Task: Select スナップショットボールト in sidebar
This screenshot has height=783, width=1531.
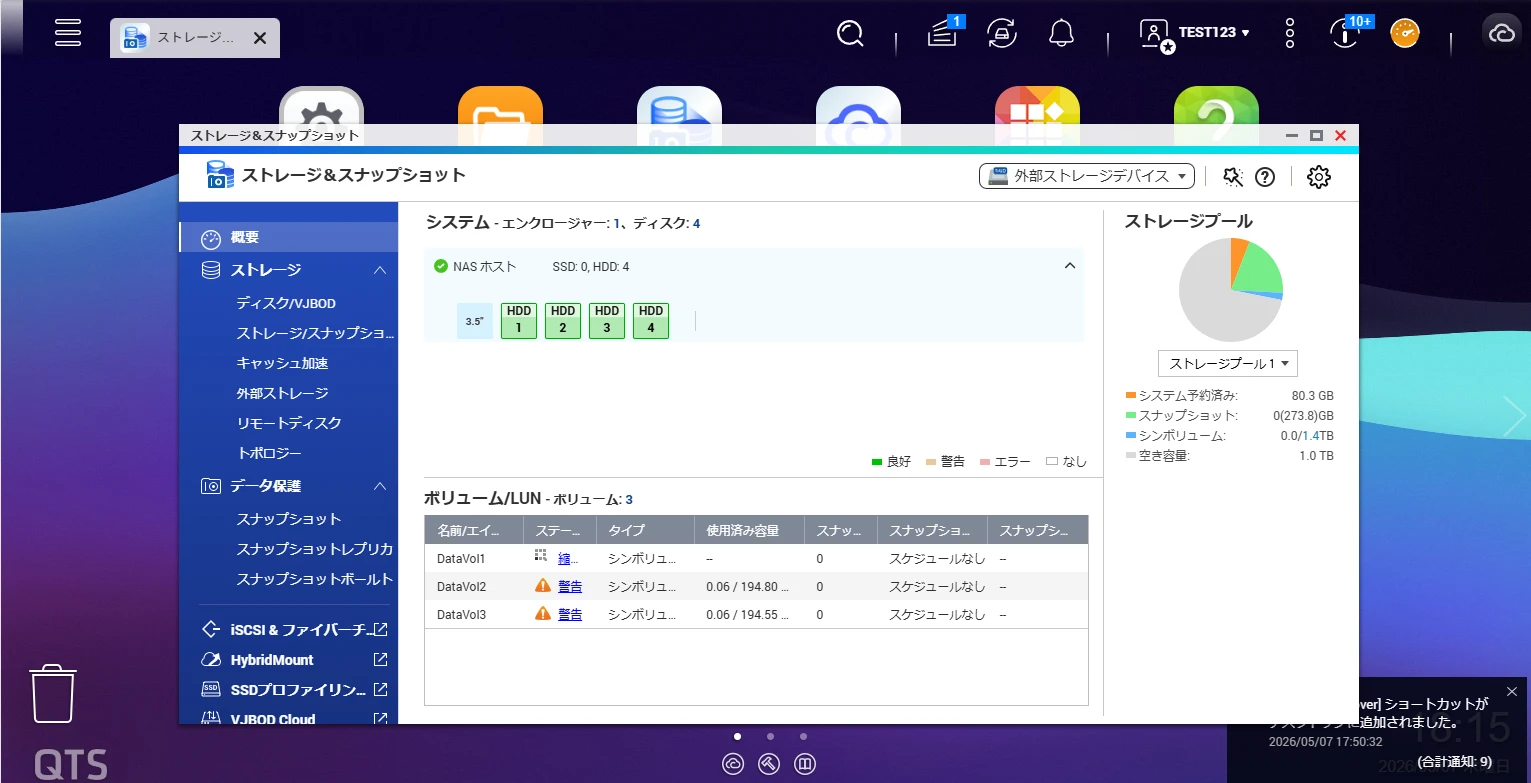Action: (315, 579)
